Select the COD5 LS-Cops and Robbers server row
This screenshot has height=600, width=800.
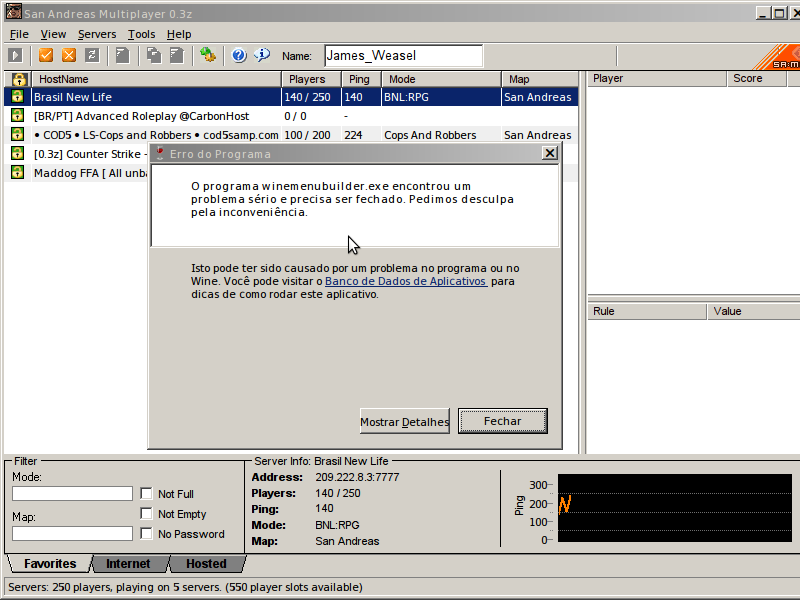coord(291,135)
